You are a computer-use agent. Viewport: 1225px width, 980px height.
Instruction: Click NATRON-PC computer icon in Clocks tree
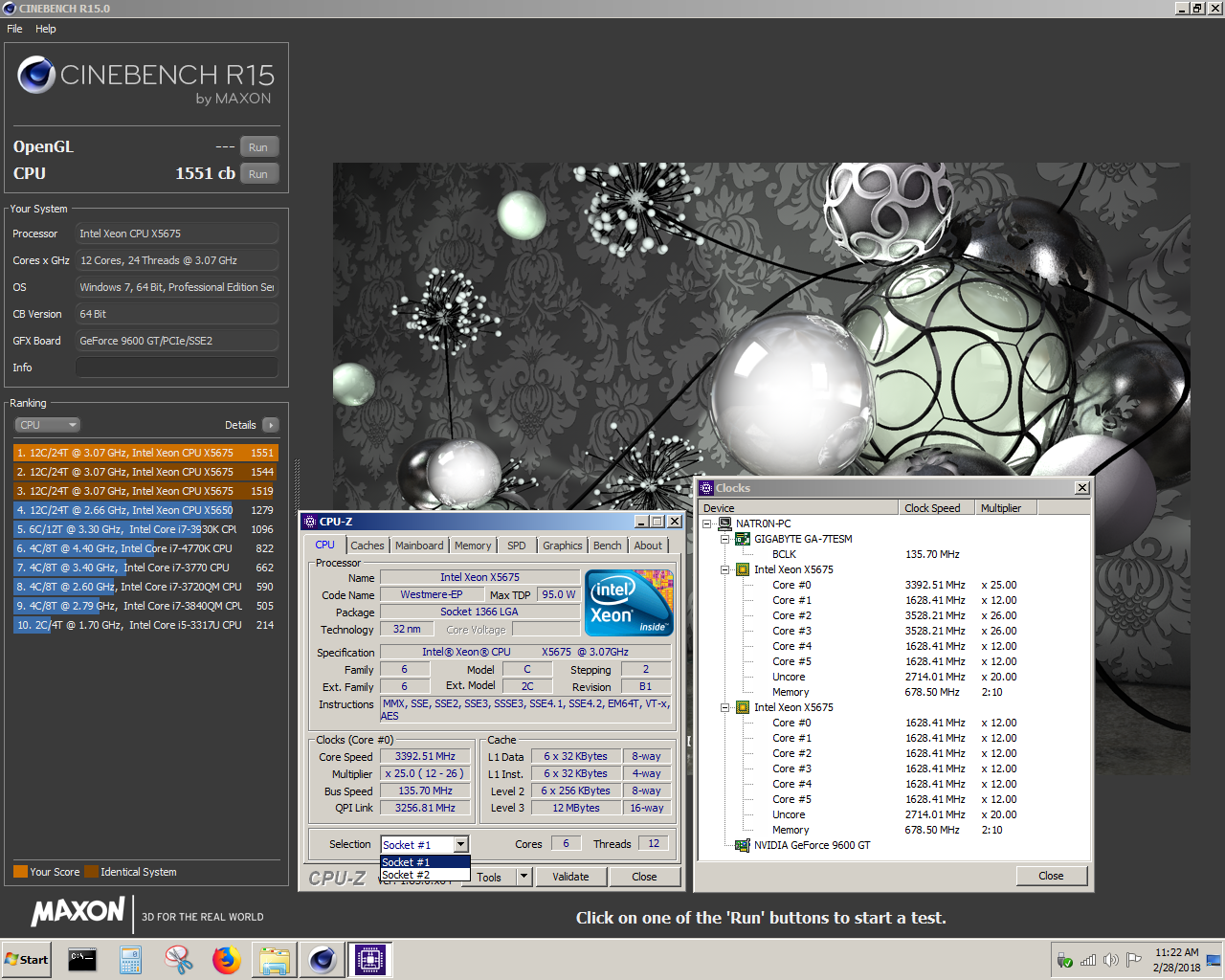click(x=724, y=523)
